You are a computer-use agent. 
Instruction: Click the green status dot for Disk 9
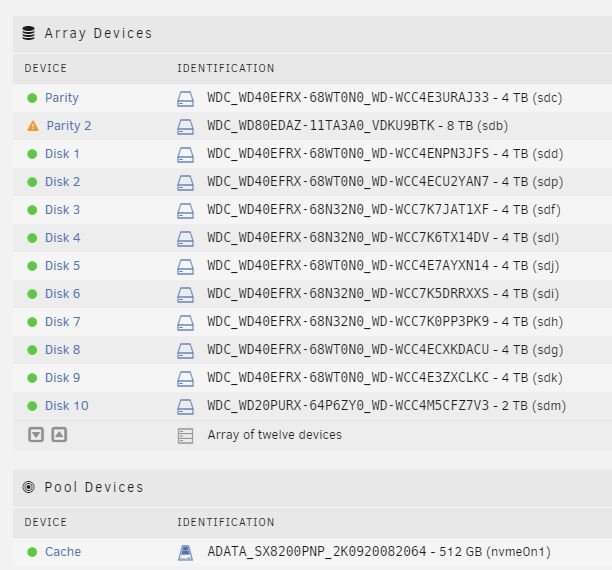[x=32, y=378]
